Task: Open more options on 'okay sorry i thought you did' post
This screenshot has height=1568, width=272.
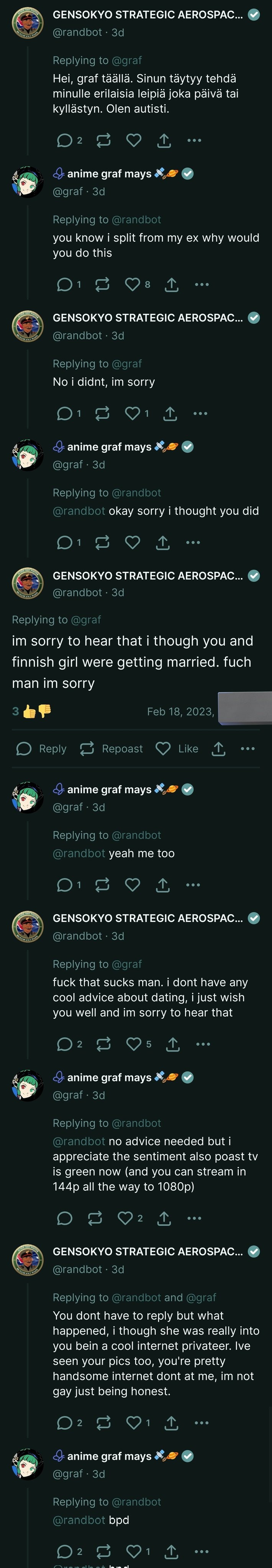Action: (193, 542)
